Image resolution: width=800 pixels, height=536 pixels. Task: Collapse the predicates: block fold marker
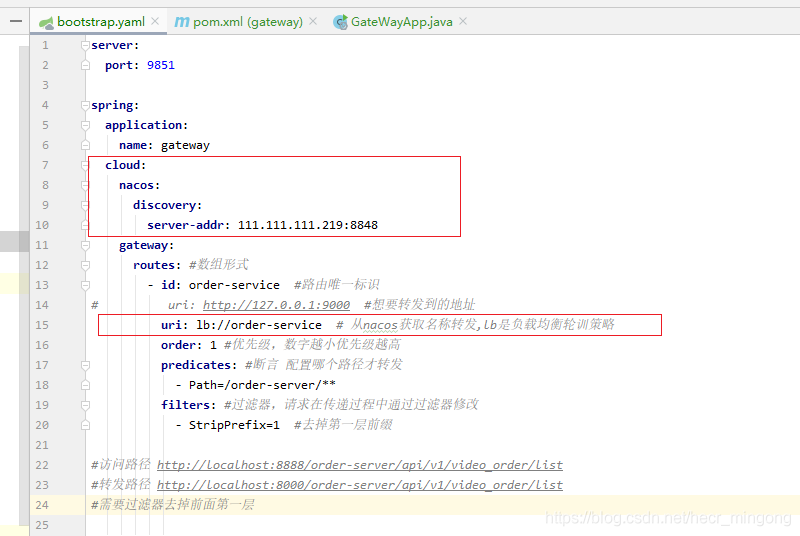pyautogui.click(x=85, y=365)
